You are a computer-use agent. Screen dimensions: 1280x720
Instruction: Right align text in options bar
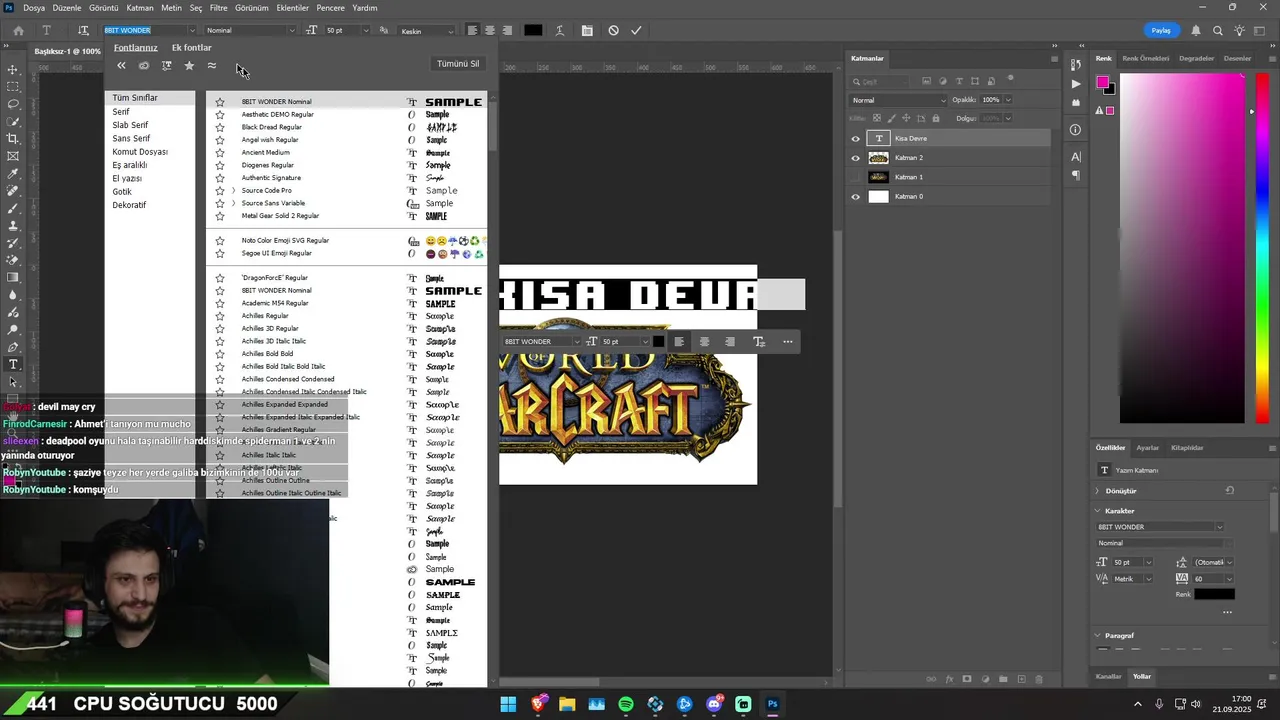pos(507,30)
